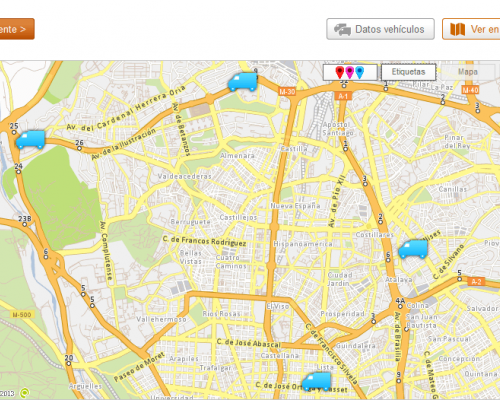The height and width of the screenshot is (400, 500).
Task: Click the blue van near Costillares
Action: click(413, 249)
